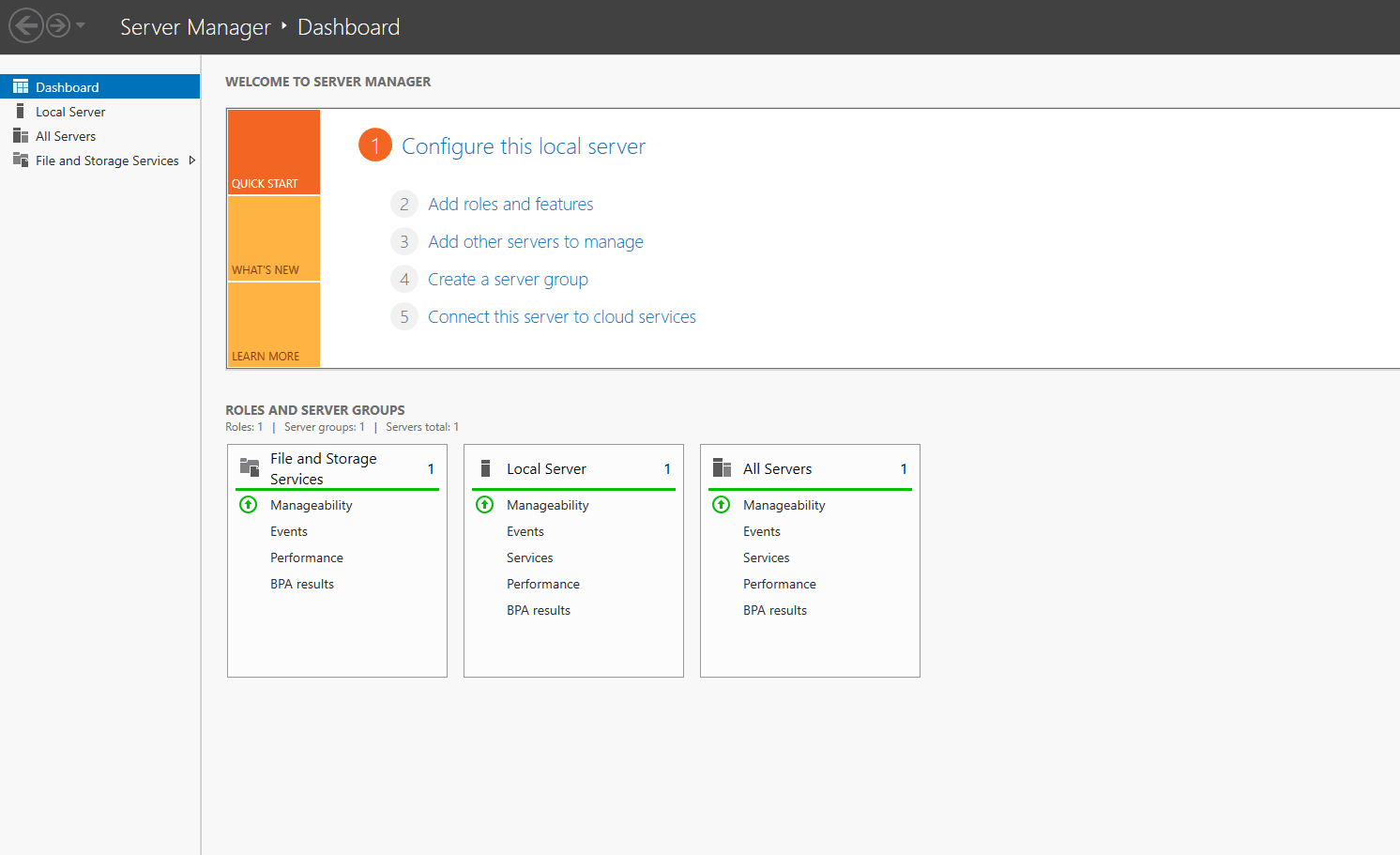Click the forward navigation arrow icon
The image size is (1400, 855).
58,25
